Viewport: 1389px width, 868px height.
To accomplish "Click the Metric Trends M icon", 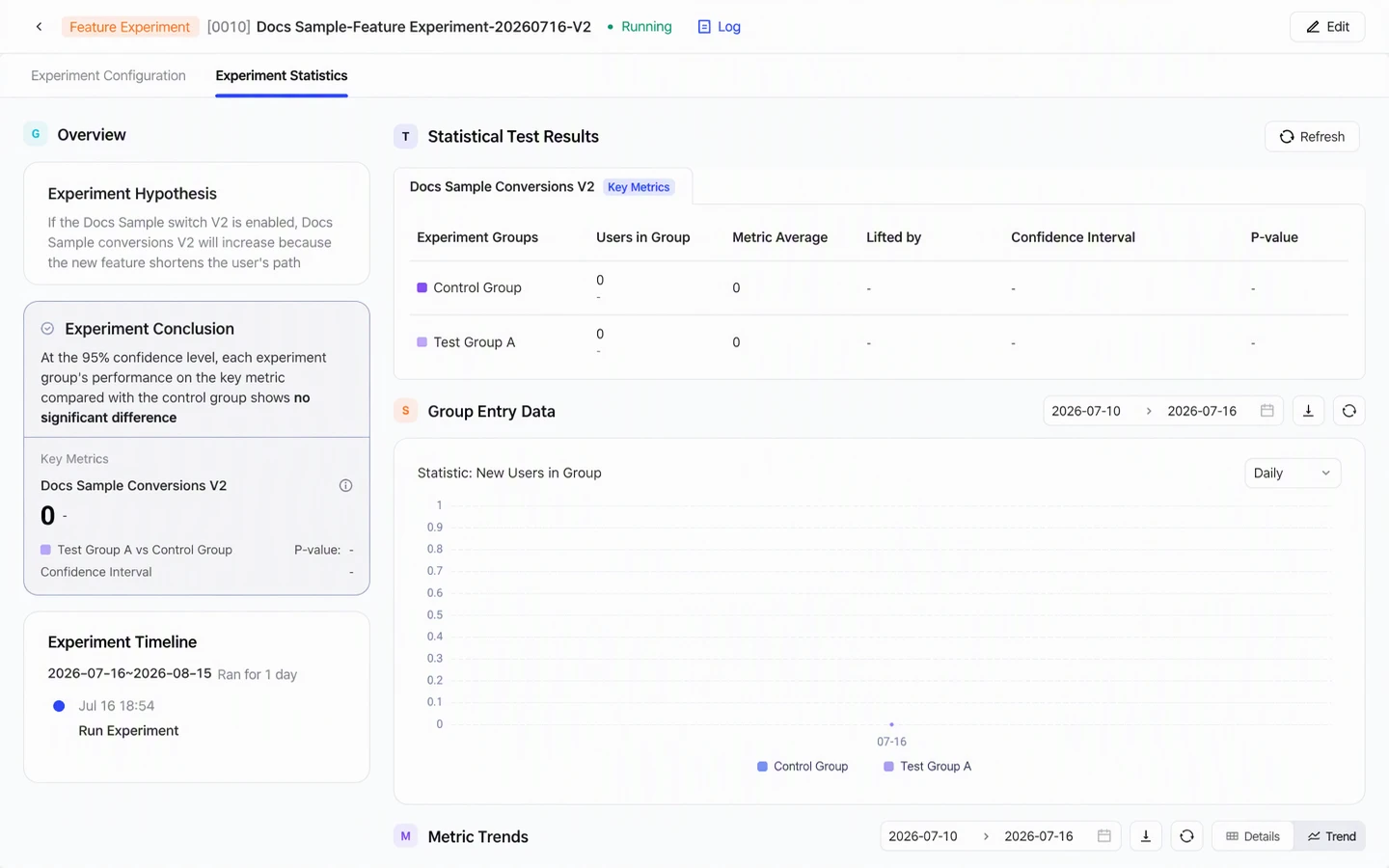I will (406, 836).
